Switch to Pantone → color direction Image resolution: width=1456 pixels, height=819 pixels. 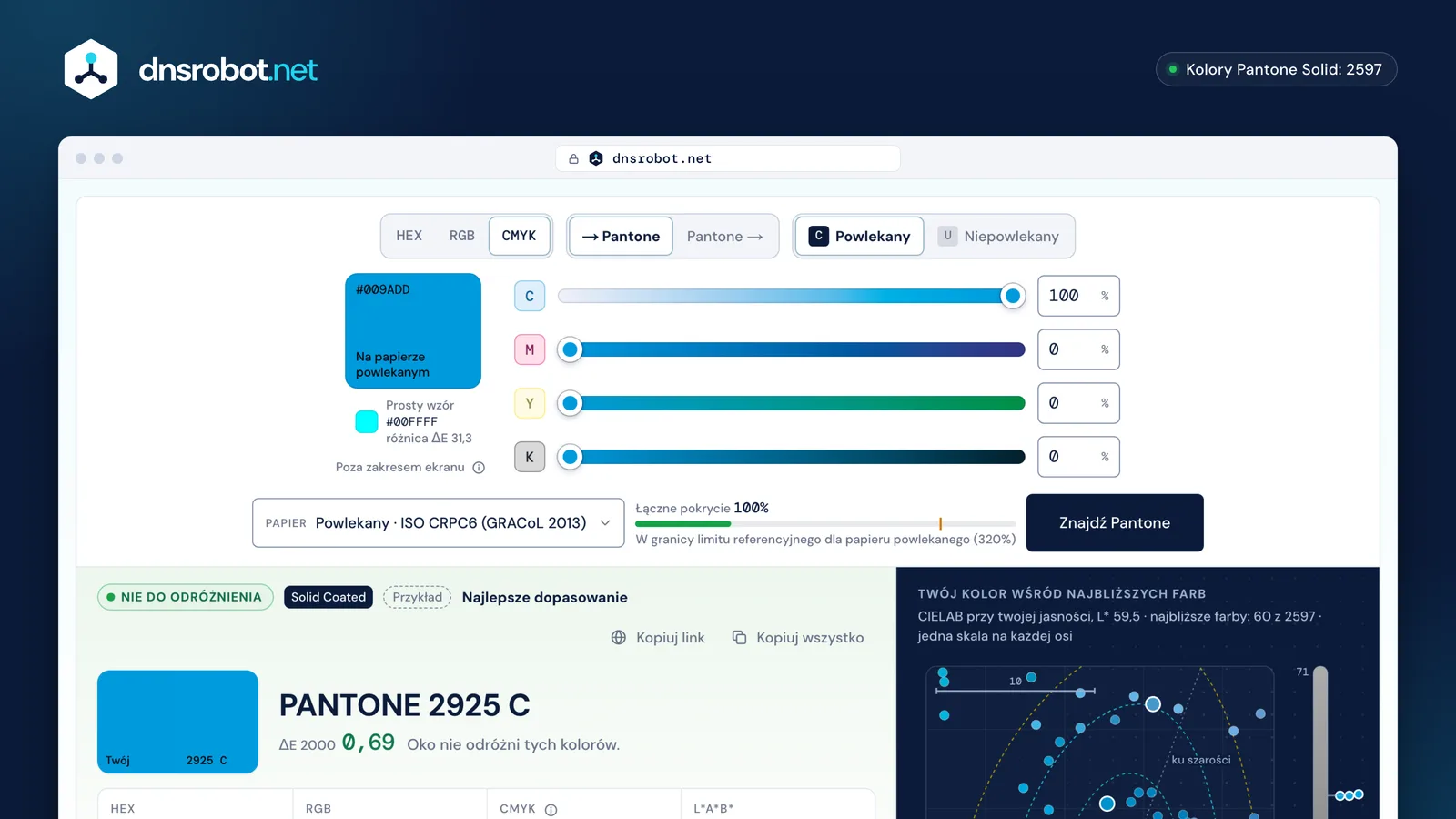725,237
